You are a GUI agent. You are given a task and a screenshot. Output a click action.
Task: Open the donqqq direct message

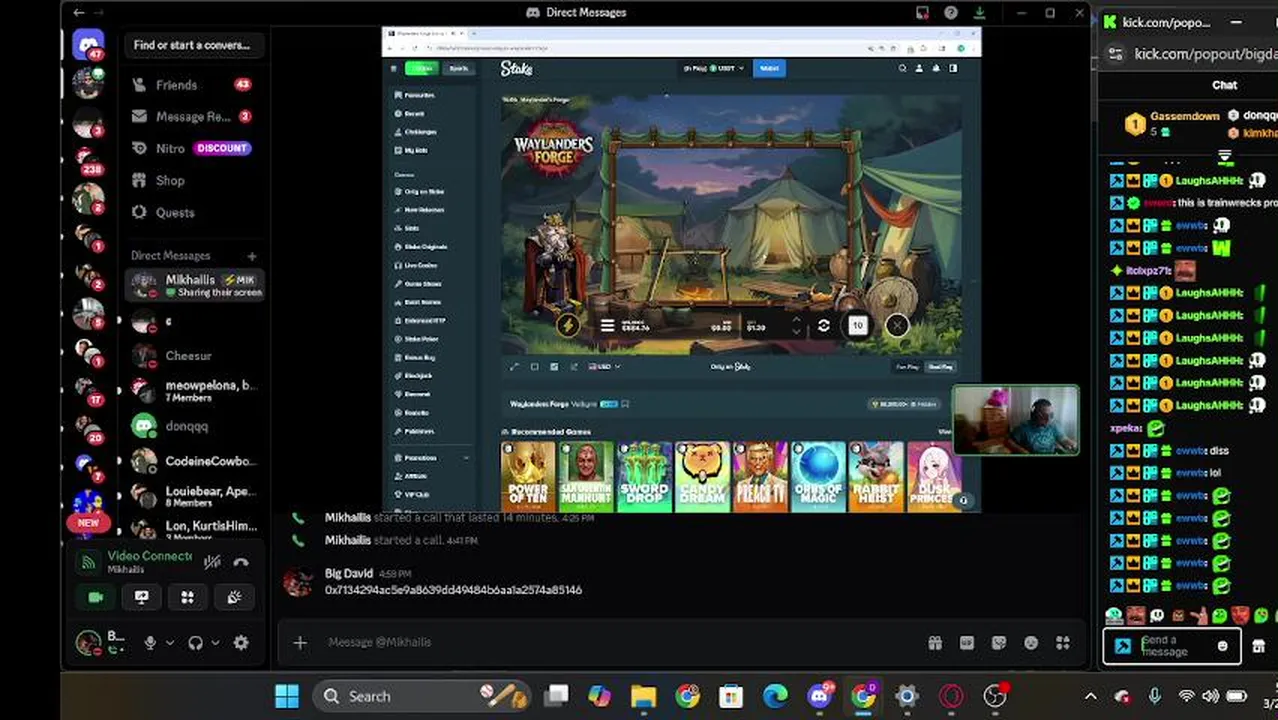click(x=194, y=426)
